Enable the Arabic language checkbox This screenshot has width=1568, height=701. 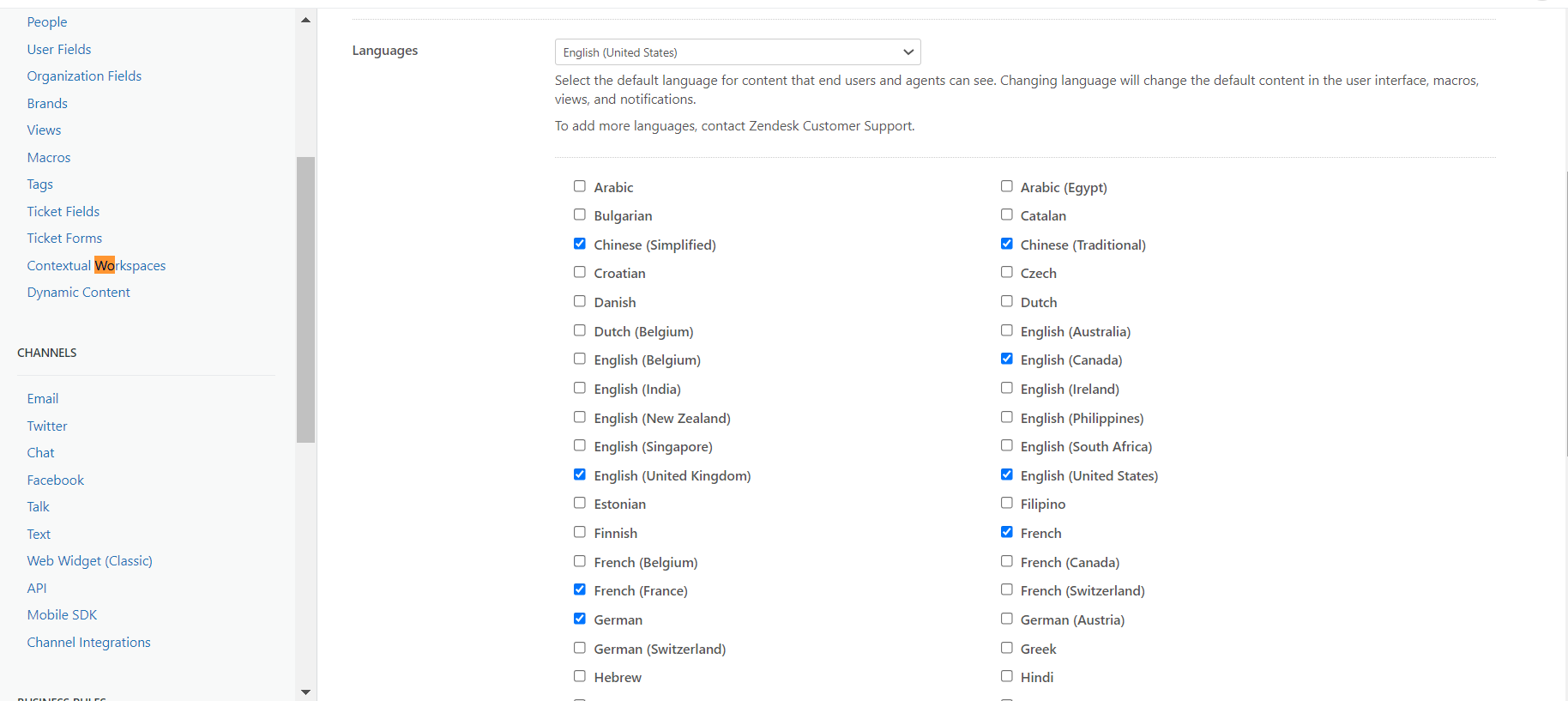point(580,186)
